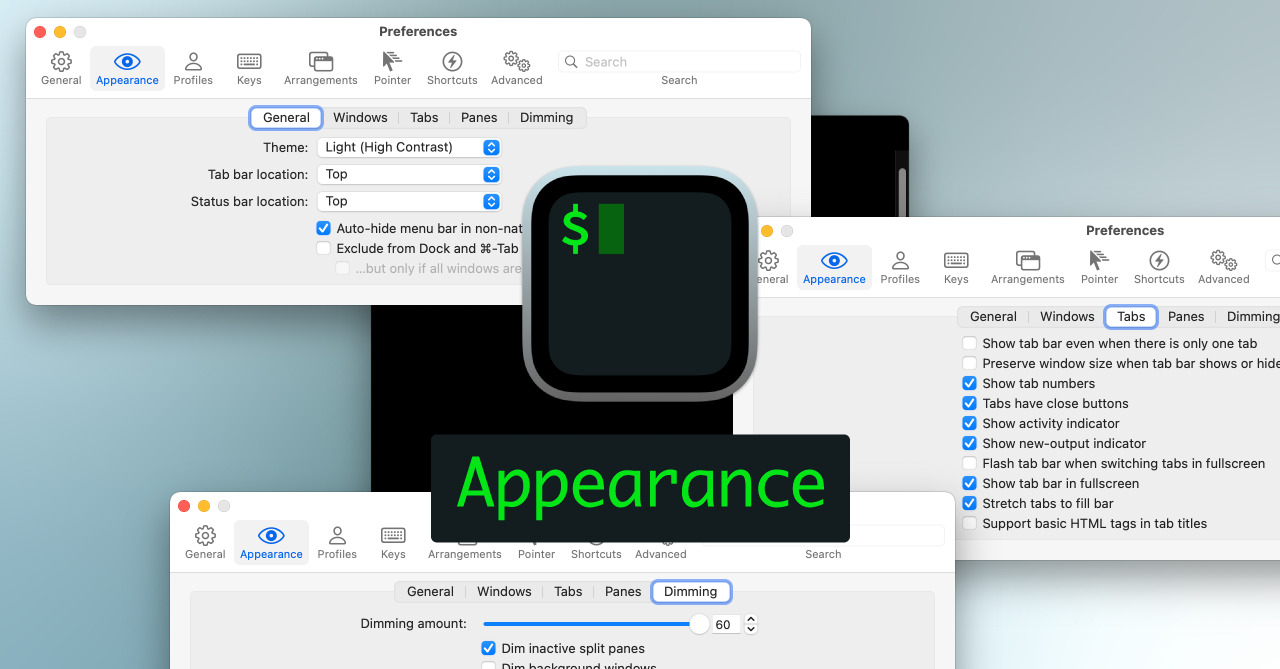Open the Theme dropdown
The height and width of the screenshot is (669, 1280).
click(409, 146)
